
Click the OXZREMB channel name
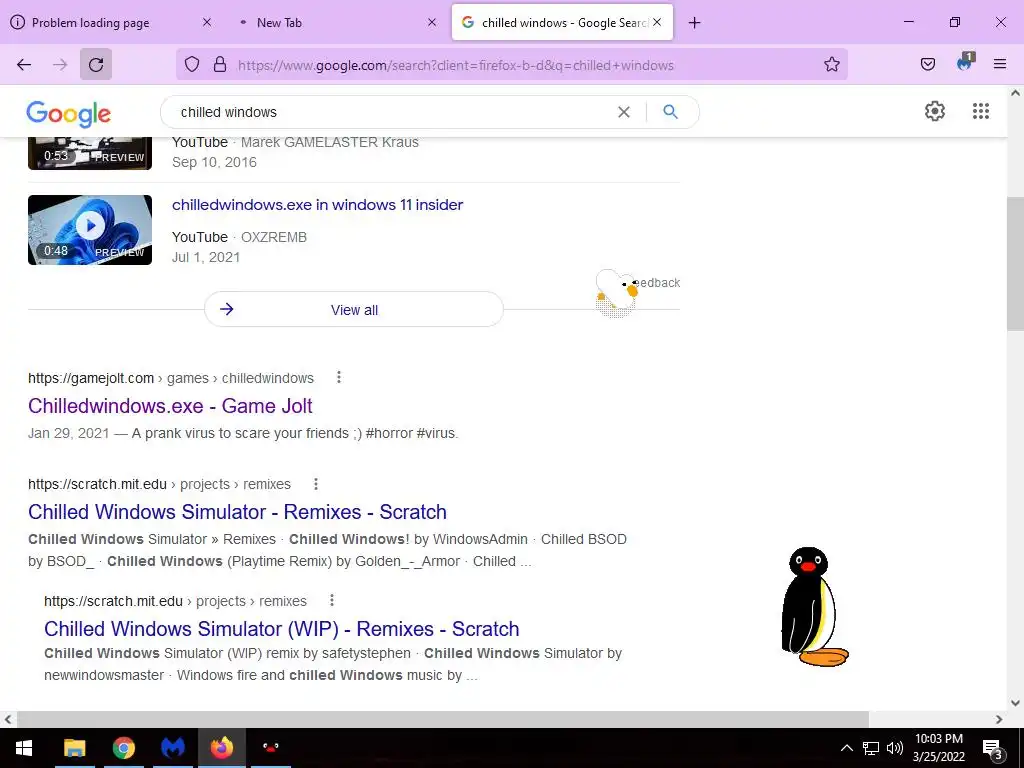pos(274,237)
